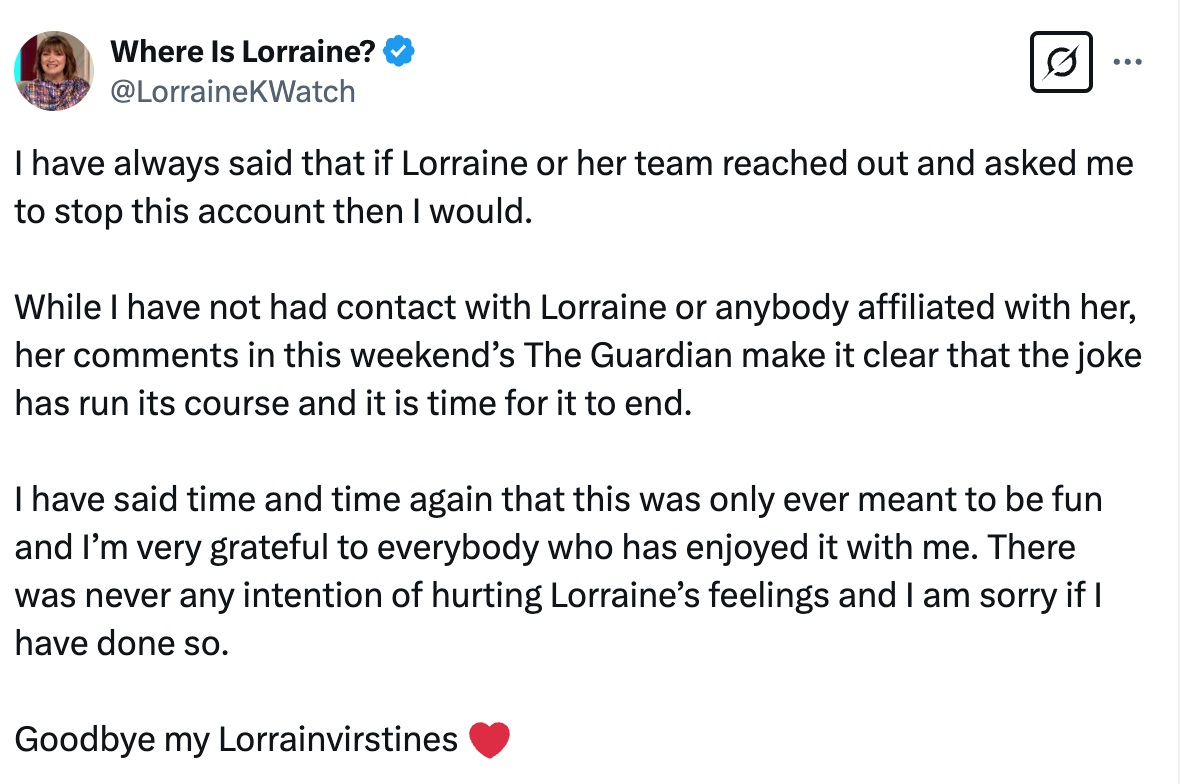The height and width of the screenshot is (784, 1181).
Task: Click the line beginning "I have always said"
Action: click(x=574, y=163)
